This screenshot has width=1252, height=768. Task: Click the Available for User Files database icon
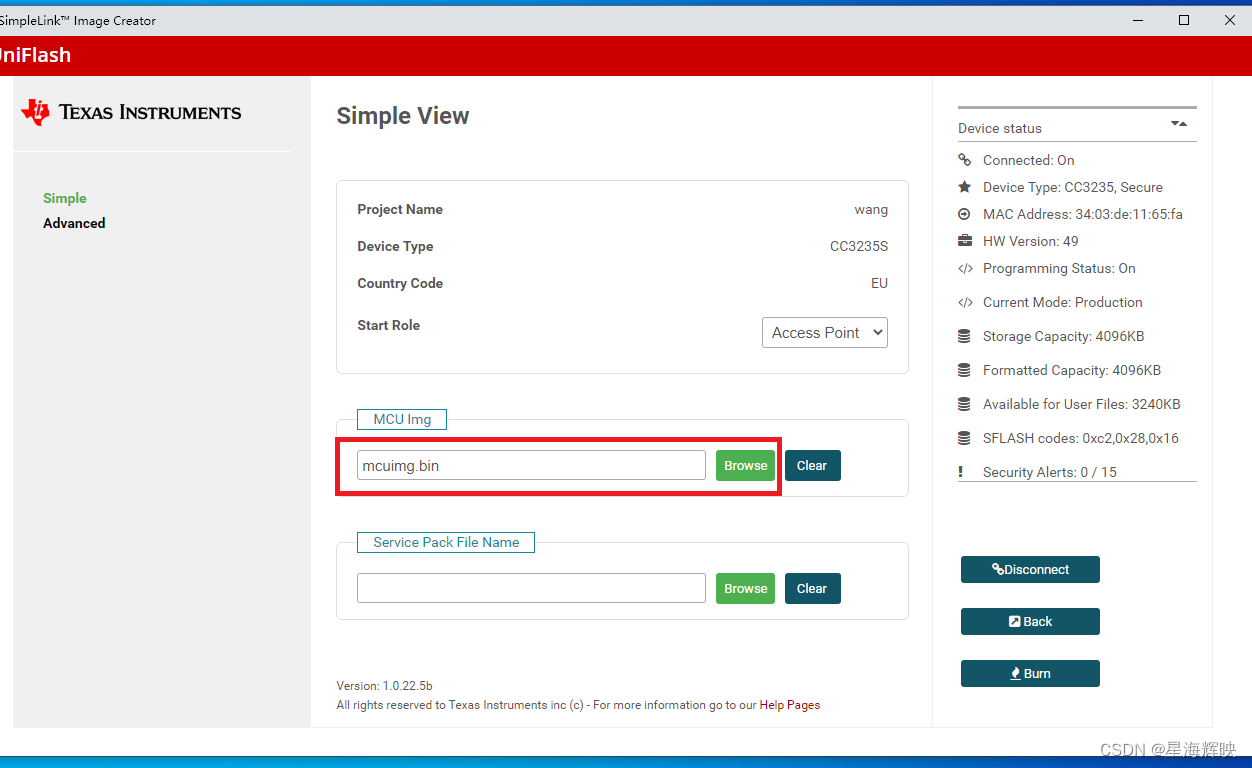coord(964,404)
